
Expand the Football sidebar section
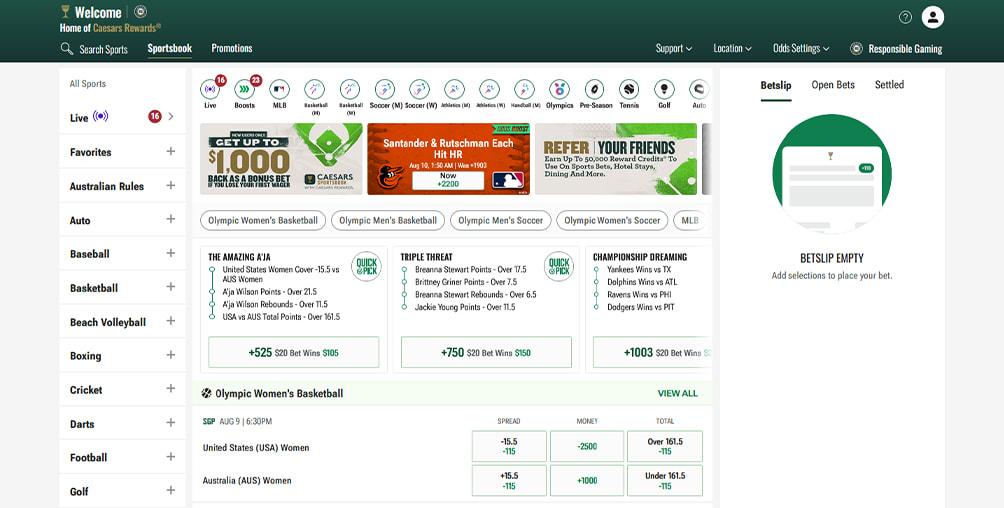pyautogui.click(x=170, y=457)
